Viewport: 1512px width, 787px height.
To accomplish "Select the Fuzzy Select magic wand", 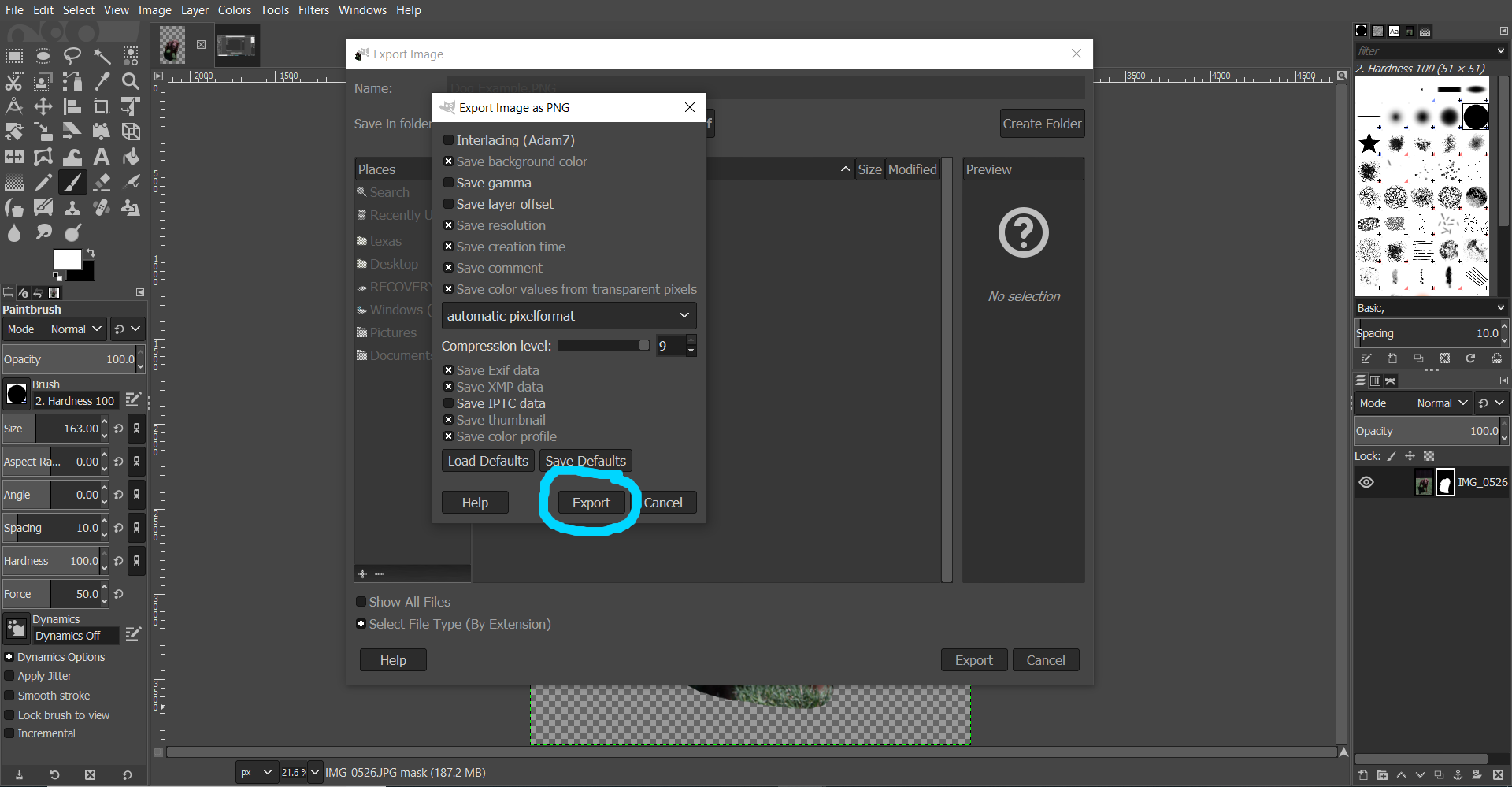I will pyautogui.click(x=102, y=56).
